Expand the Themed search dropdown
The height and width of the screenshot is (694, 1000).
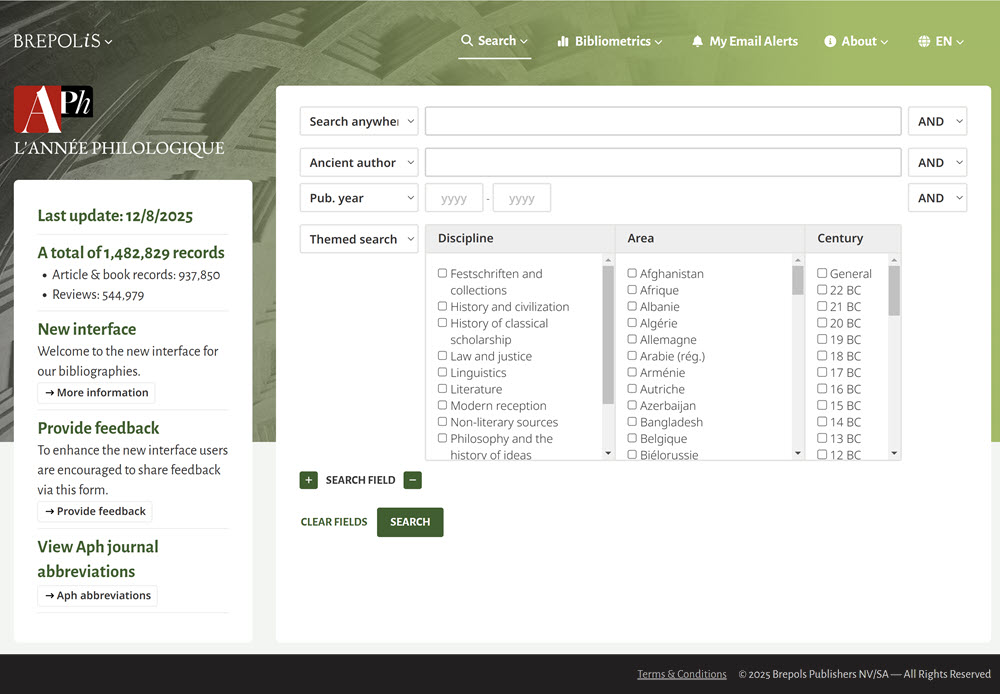359,239
